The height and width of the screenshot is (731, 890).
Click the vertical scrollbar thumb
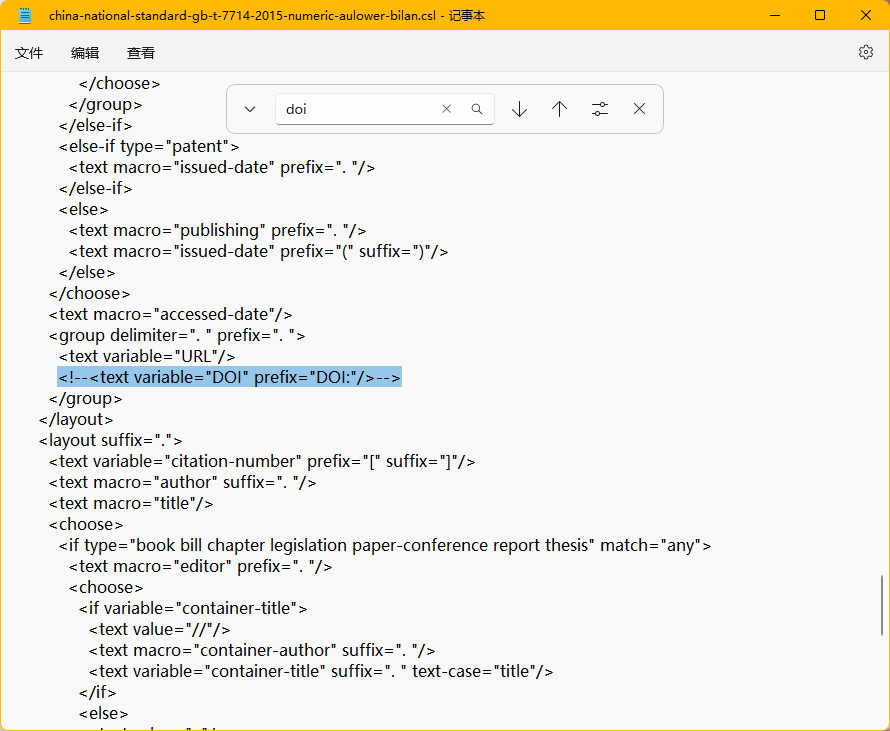tap(881, 605)
